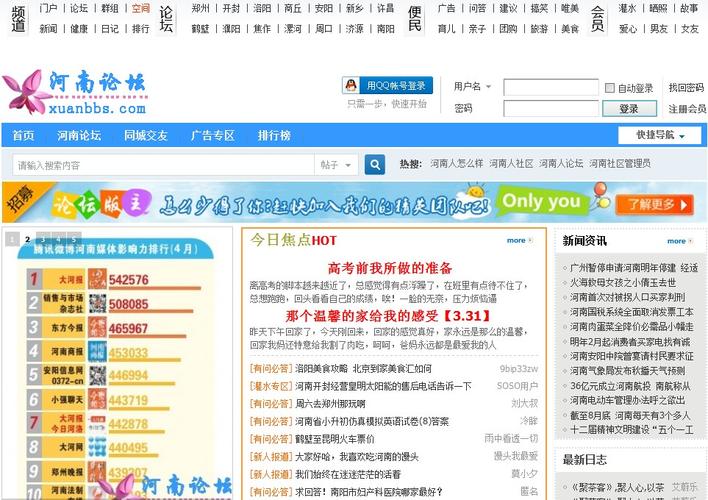Viewport: 708px width, 500px height.
Task: Click 团购 in the convenience links
Action: (x=508, y=28)
